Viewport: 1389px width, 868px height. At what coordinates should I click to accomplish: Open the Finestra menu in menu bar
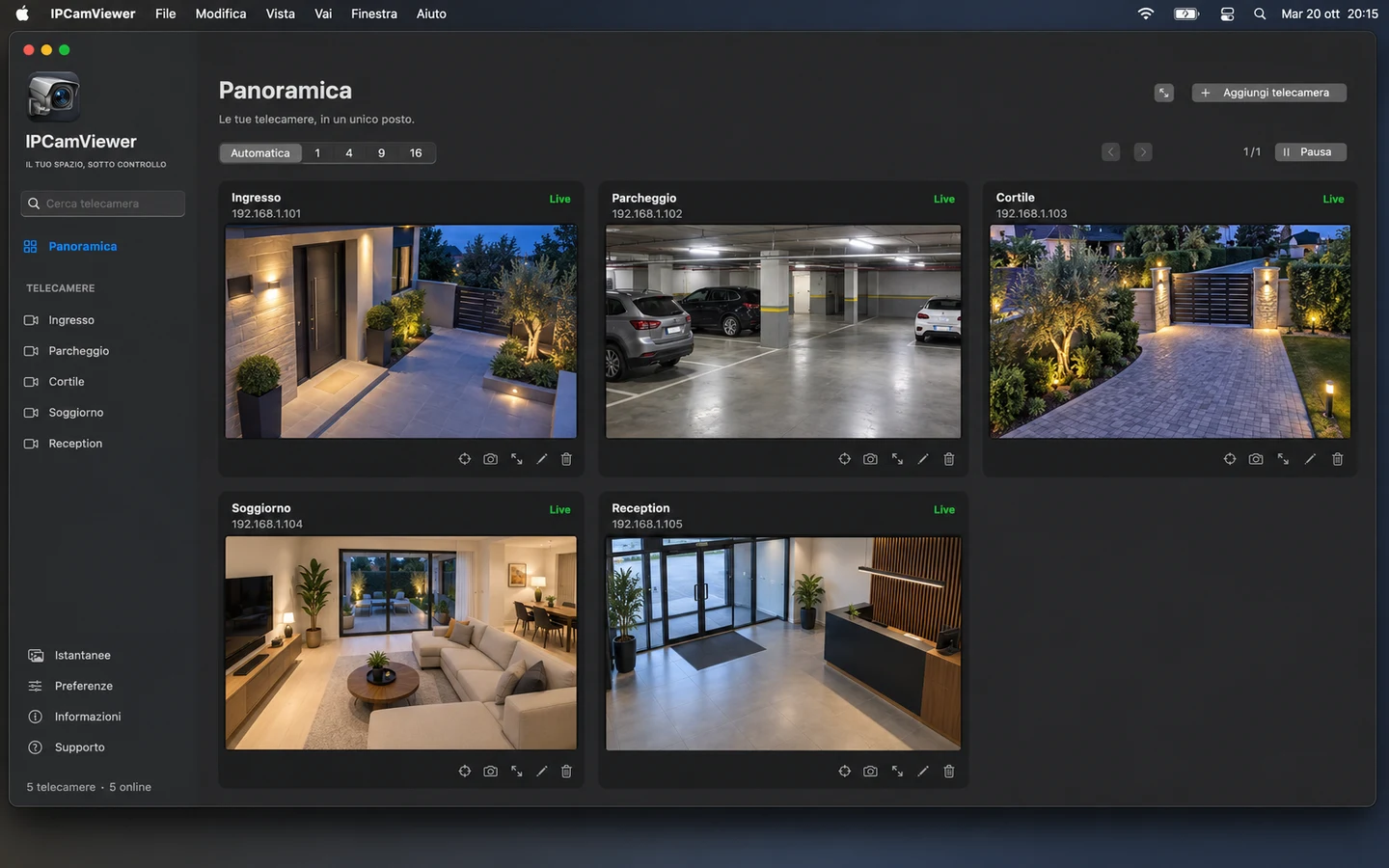[374, 14]
